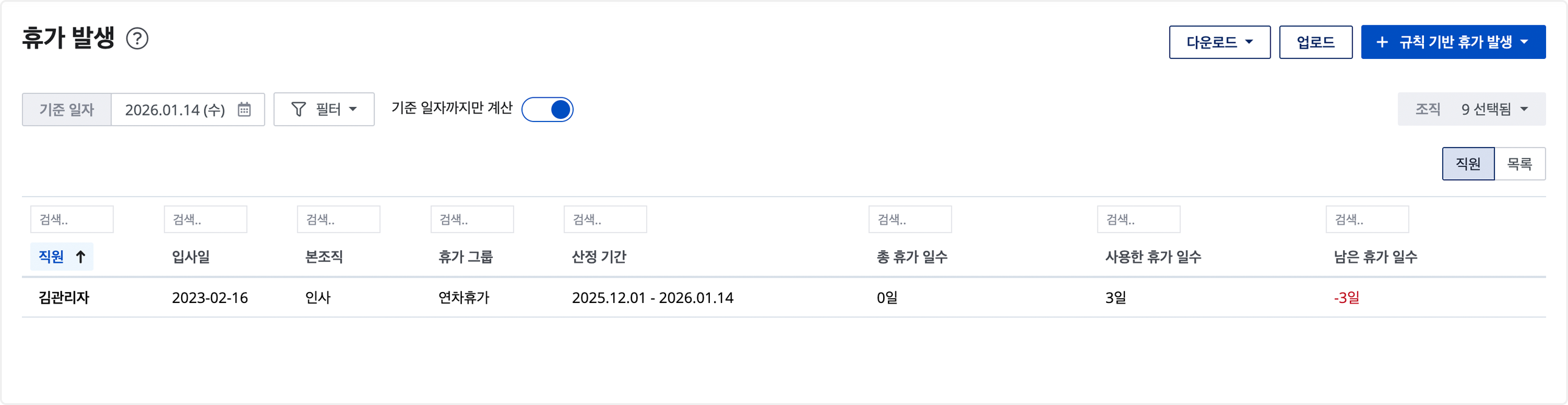Click the help question mark icon beside 휴가 발생
The image size is (1568, 405).
tap(137, 39)
